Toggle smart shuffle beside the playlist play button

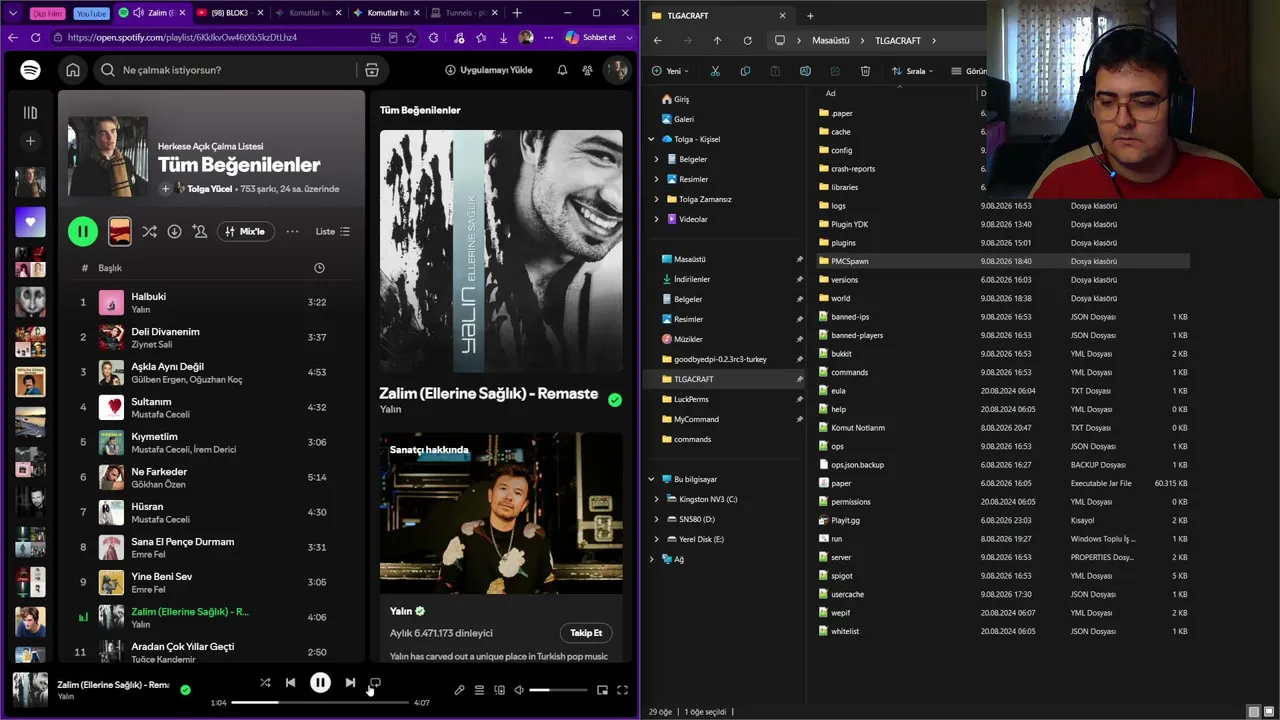coord(149,231)
